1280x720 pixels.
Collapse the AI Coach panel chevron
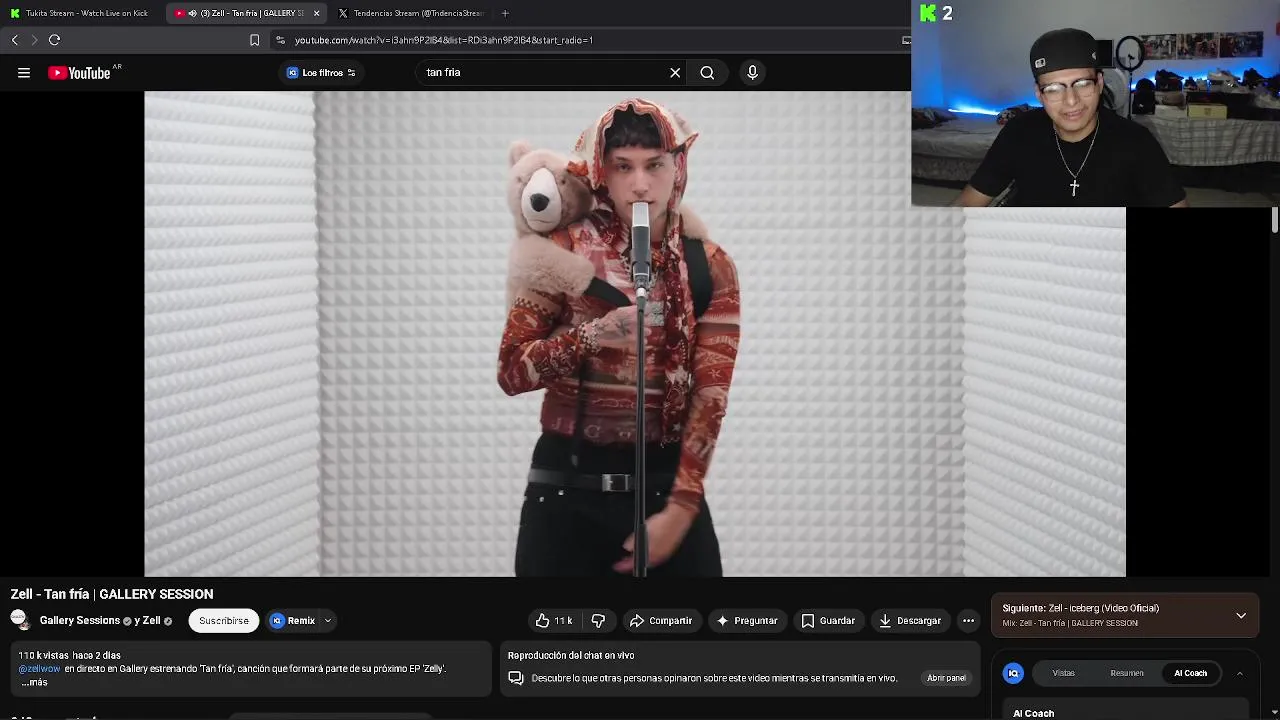click(x=1239, y=673)
